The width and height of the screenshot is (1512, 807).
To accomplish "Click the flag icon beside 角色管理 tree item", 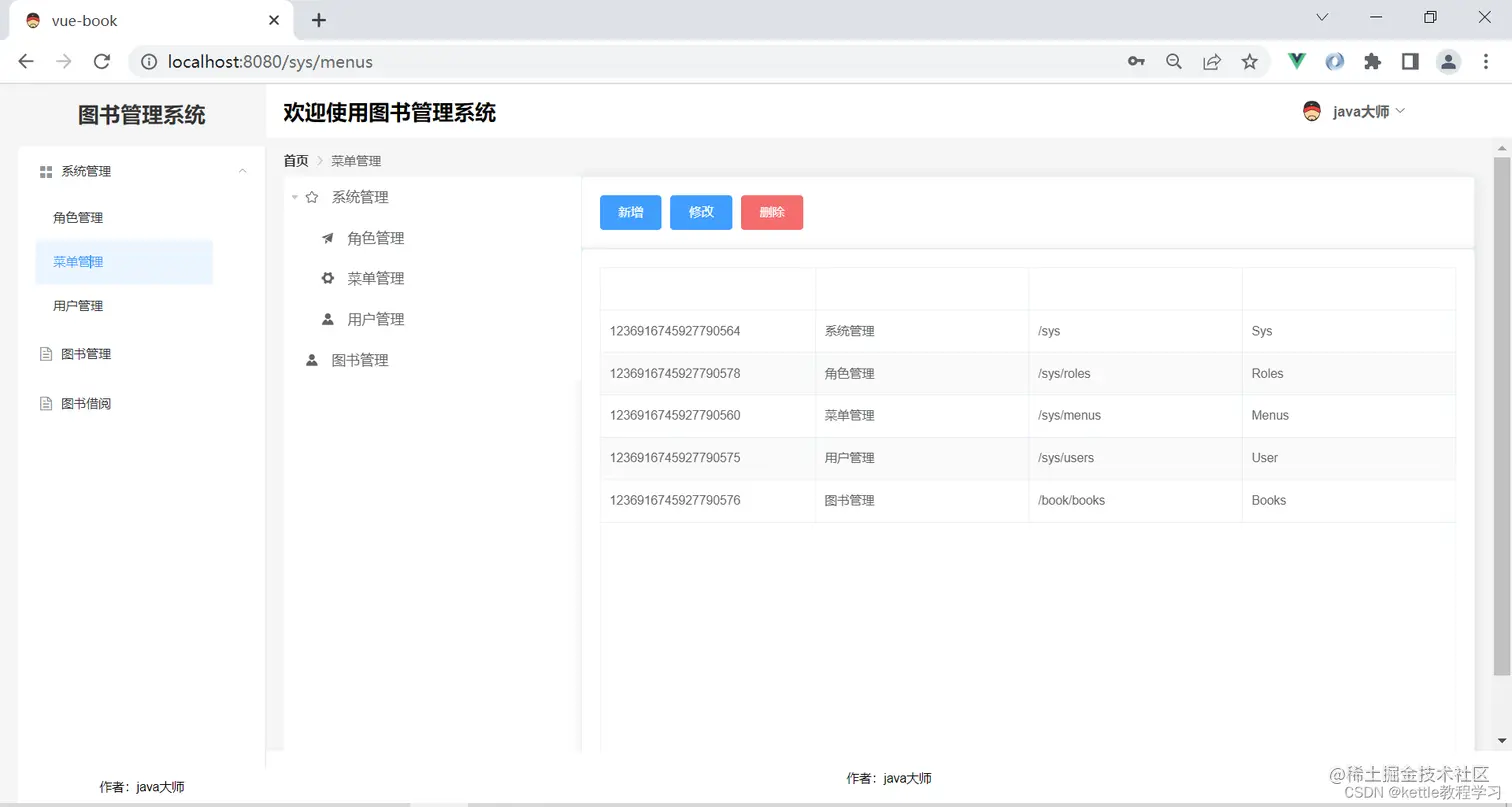I will [x=326, y=237].
